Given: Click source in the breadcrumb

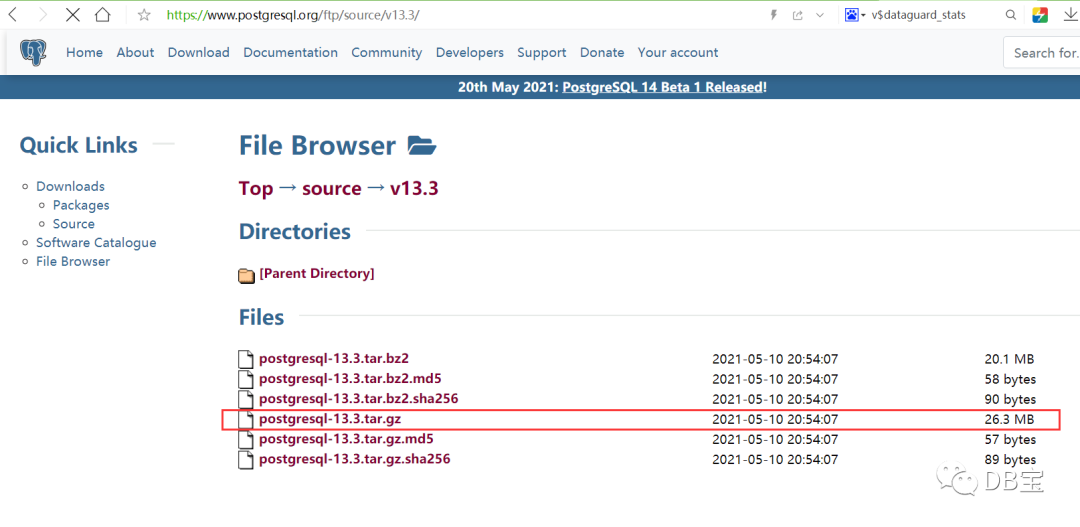Looking at the screenshot, I should [332, 188].
